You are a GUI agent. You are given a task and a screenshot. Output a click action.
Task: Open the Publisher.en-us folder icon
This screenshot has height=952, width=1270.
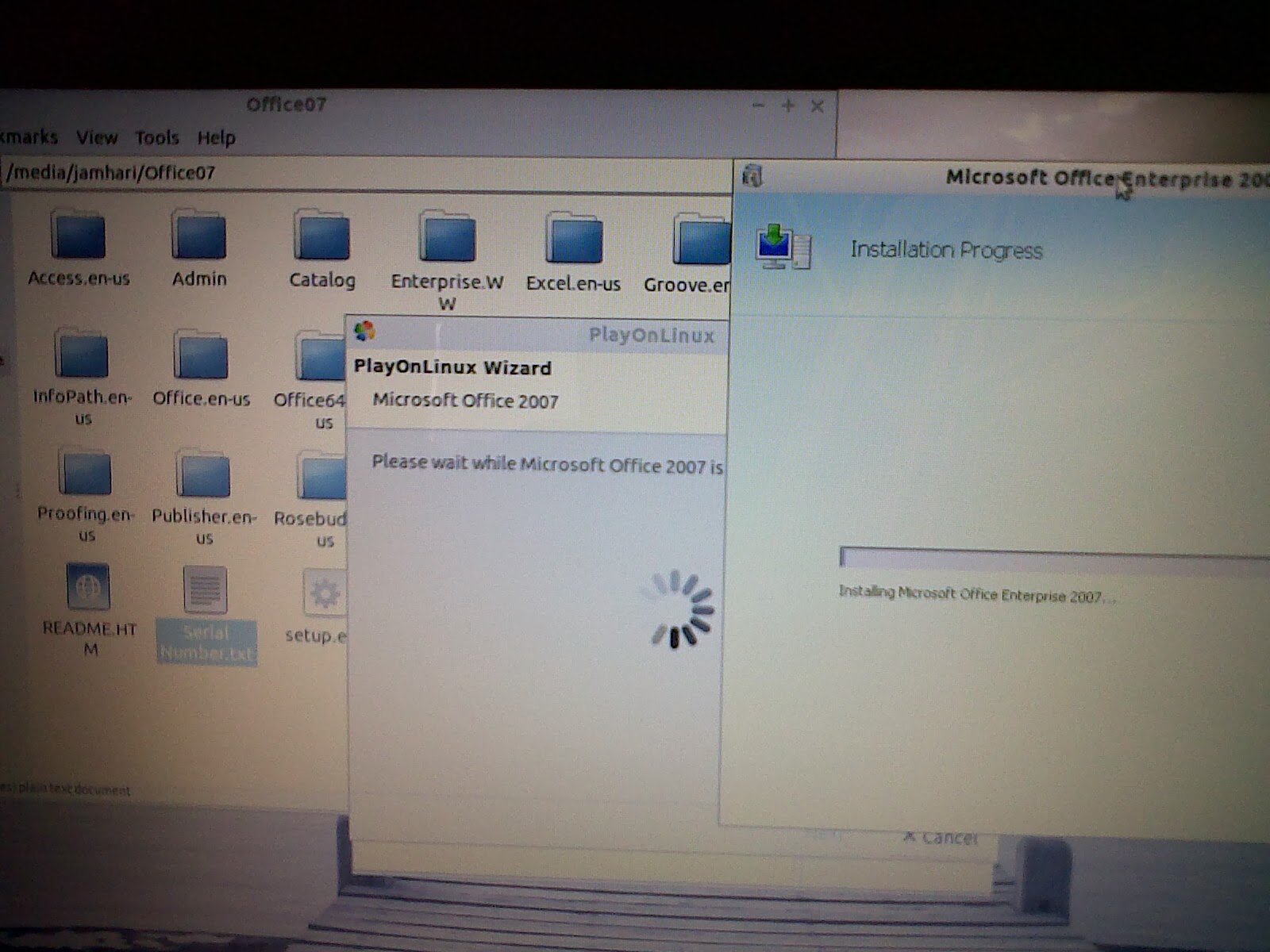(202, 474)
